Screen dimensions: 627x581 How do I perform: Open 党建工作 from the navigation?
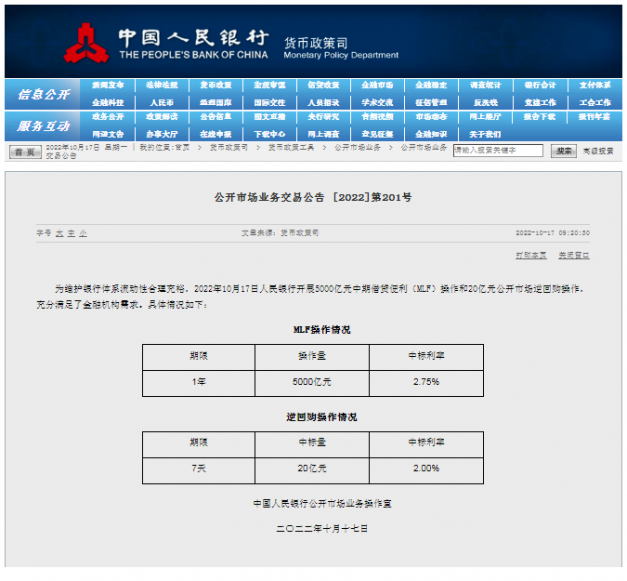(540, 103)
